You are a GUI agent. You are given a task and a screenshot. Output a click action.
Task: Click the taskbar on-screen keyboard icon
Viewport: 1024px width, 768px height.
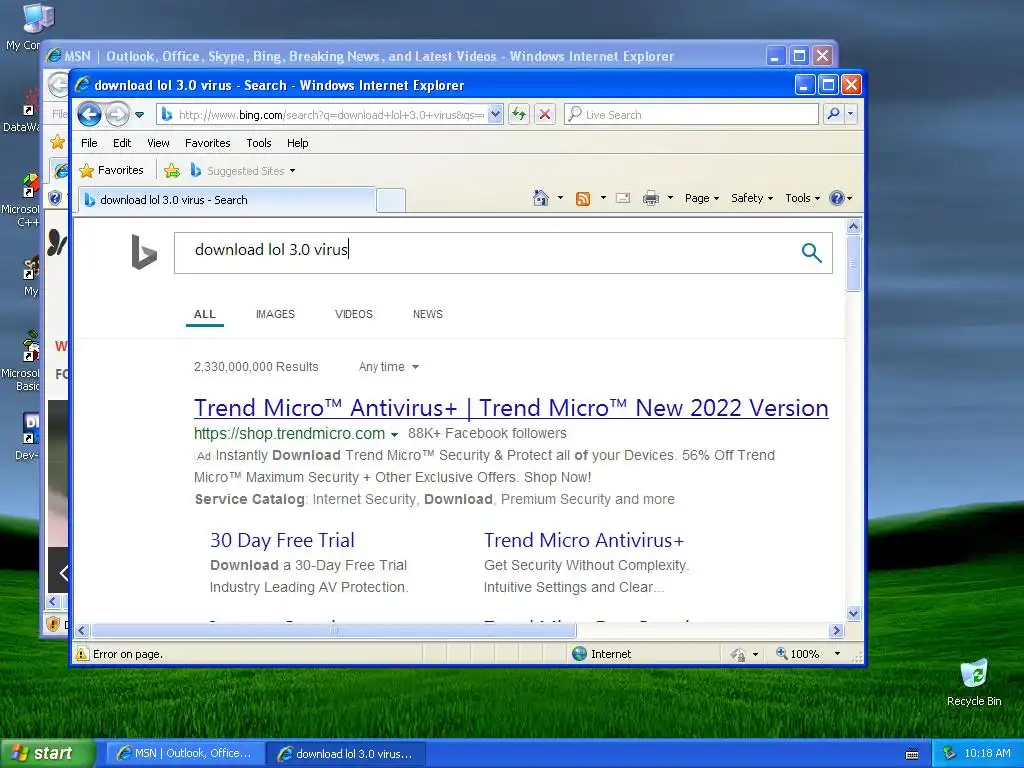click(912, 754)
